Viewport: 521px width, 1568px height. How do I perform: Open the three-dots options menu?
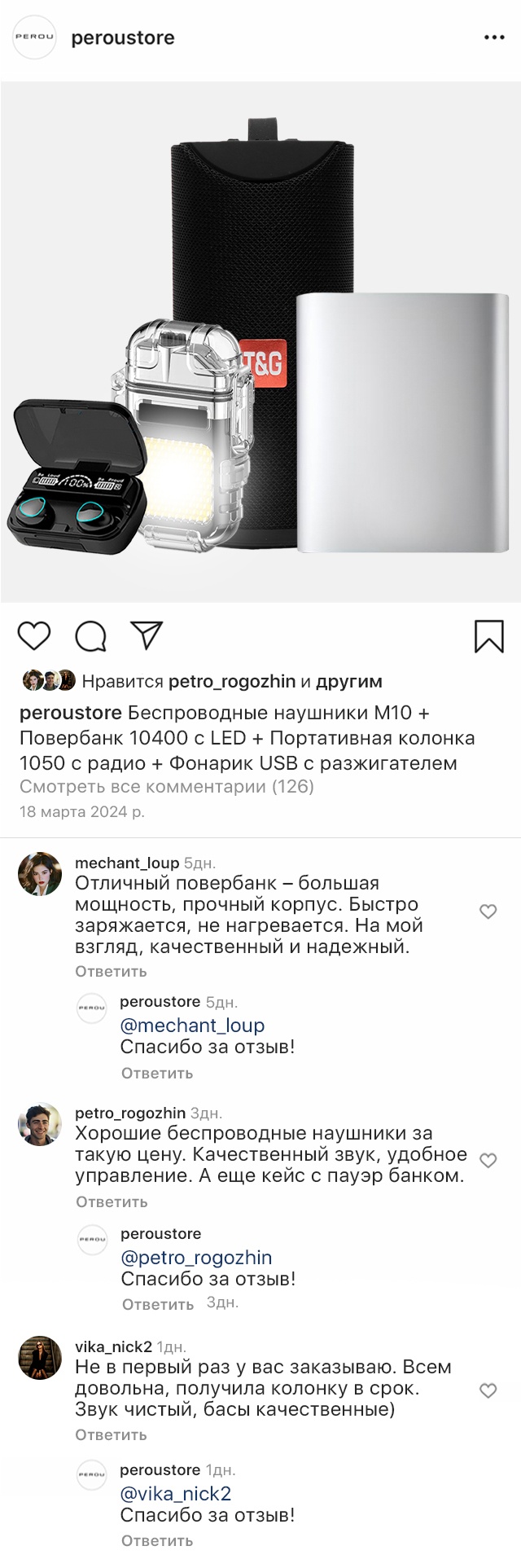coord(494,37)
